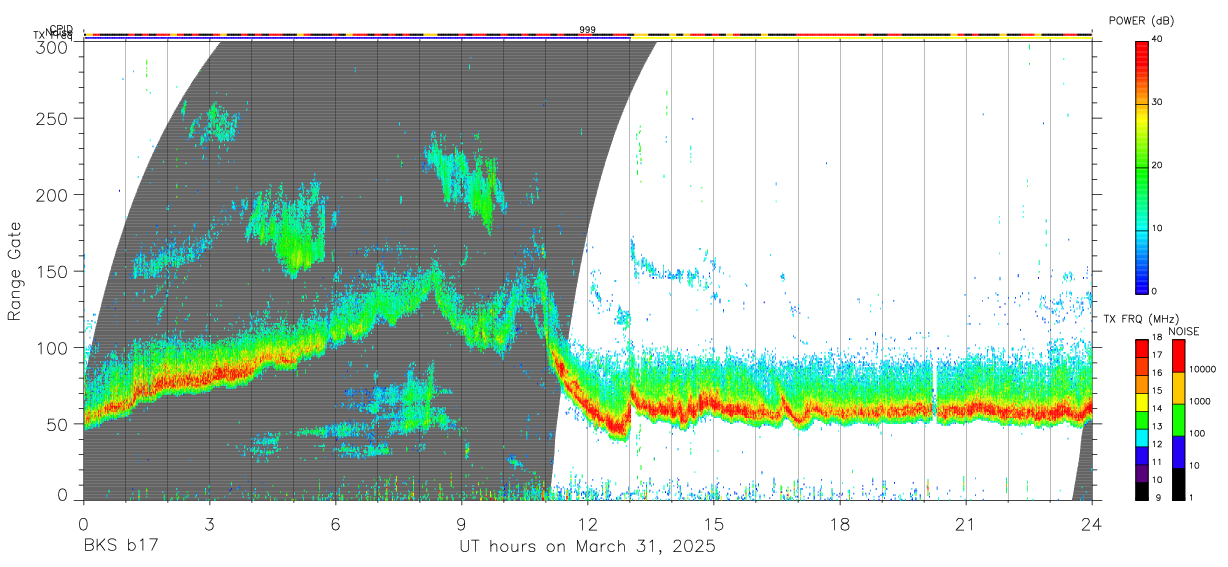Click the 21 hour tick on the time axis
1228x567 pixels.
(x=965, y=524)
